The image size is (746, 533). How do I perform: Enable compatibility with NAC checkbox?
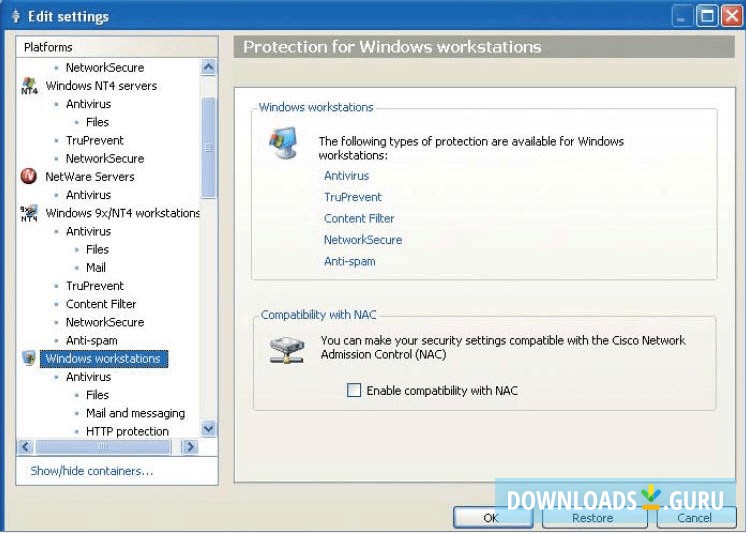pos(354,390)
